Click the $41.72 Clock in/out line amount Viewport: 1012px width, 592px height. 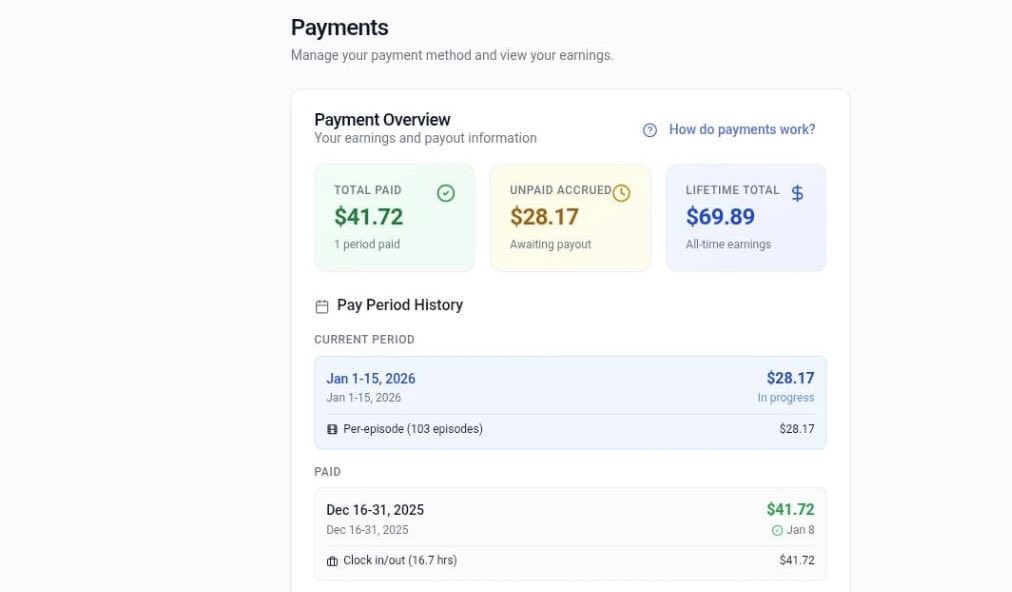click(x=796, y=560)
